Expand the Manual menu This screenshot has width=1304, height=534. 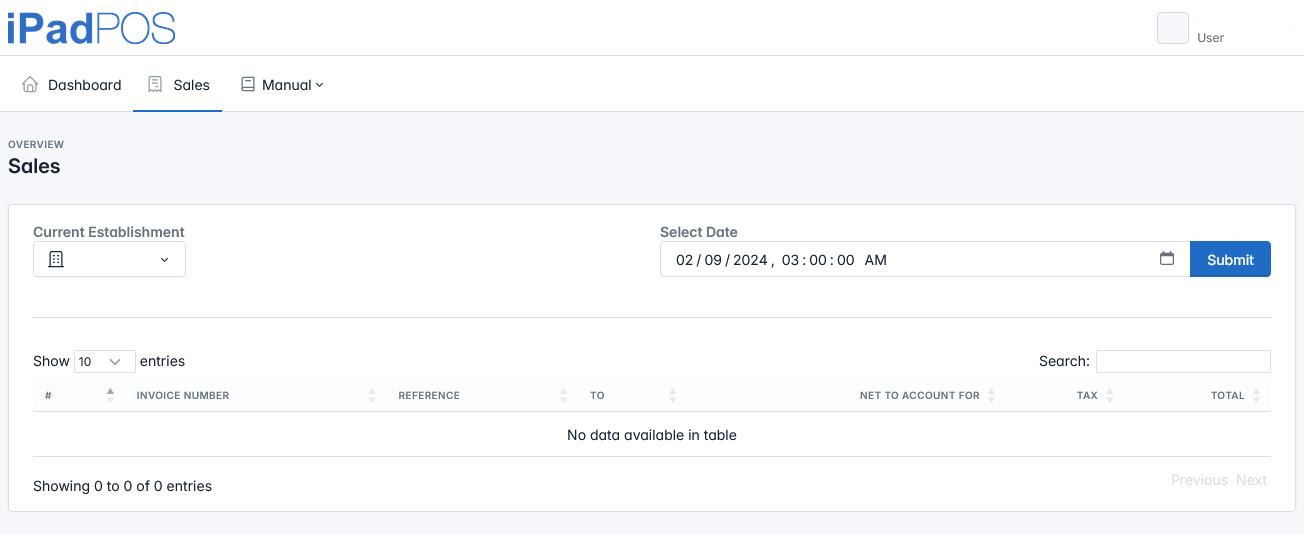click(283, 85)
